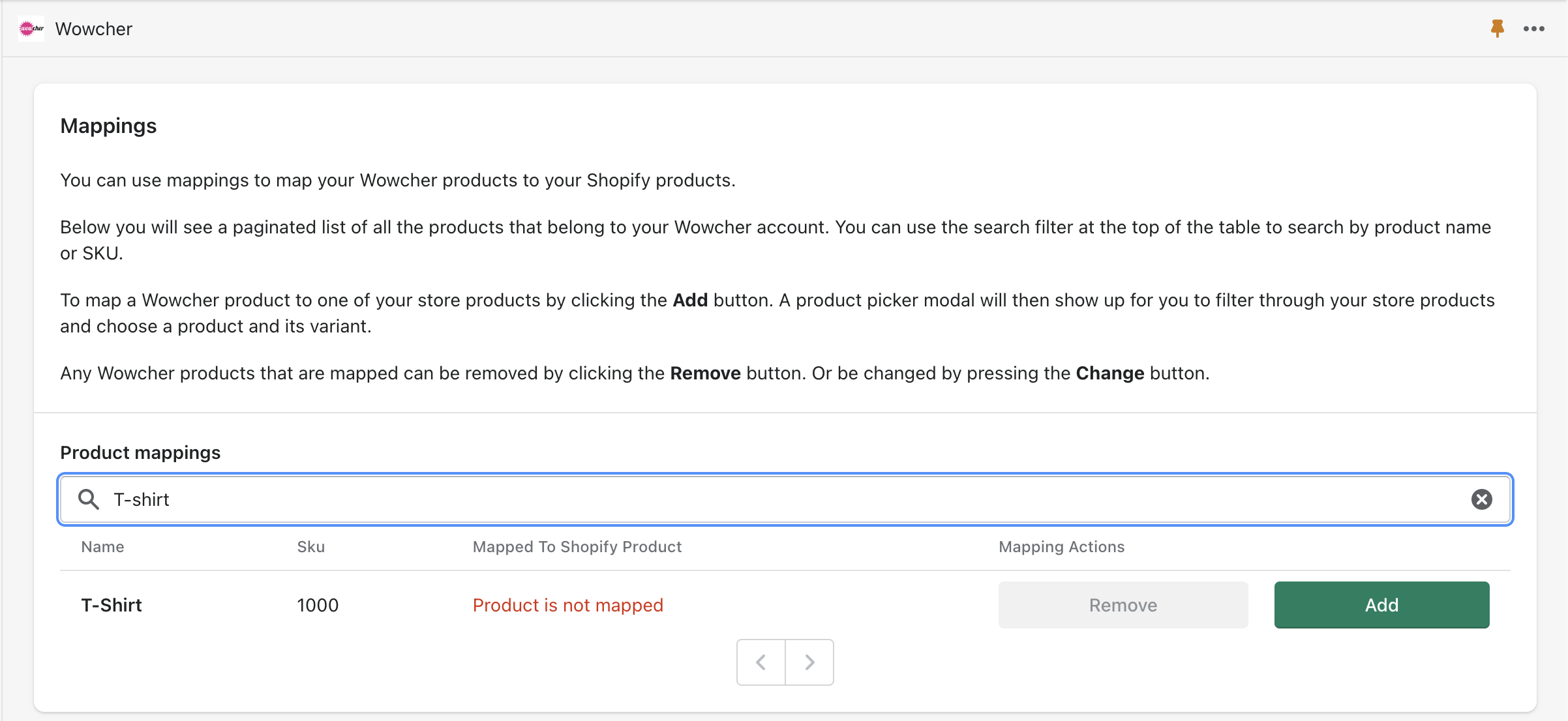Select the T-Shirt product name cell
This screenshot has width=1568, height=721.
pos(112,605)
